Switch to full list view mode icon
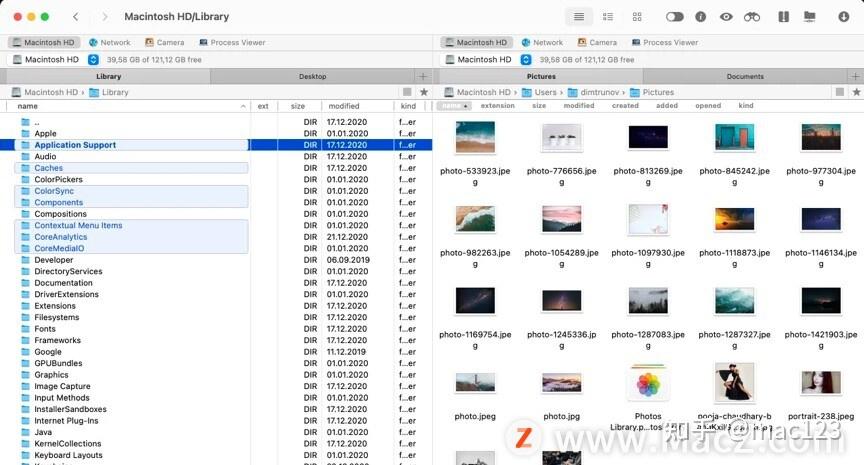The image size is (864, 465). (x=579, y=17)
